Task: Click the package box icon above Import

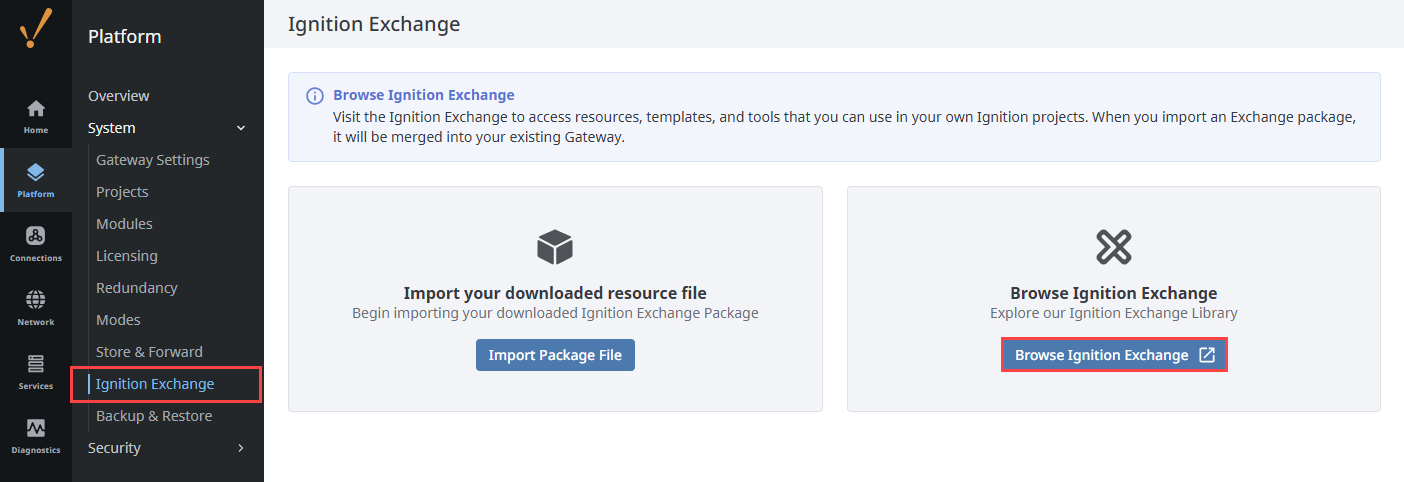Action: click(555, 246)
